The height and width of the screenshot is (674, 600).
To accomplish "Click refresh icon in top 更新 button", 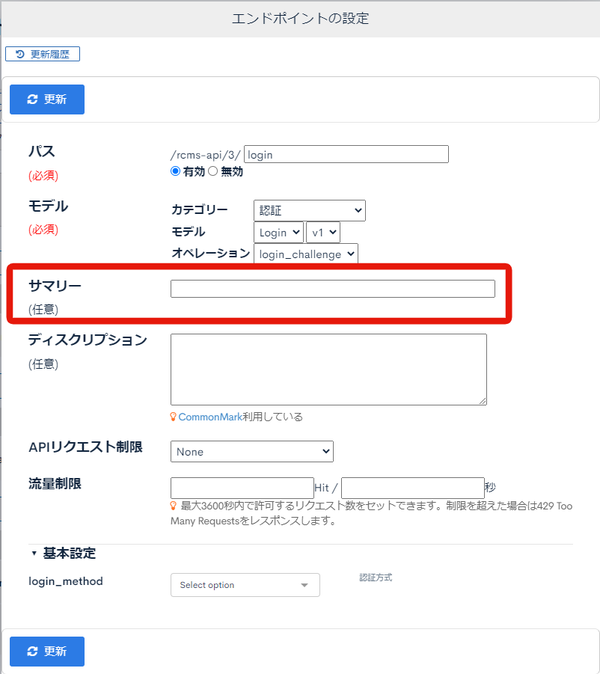I will click(x=32, y=100).
